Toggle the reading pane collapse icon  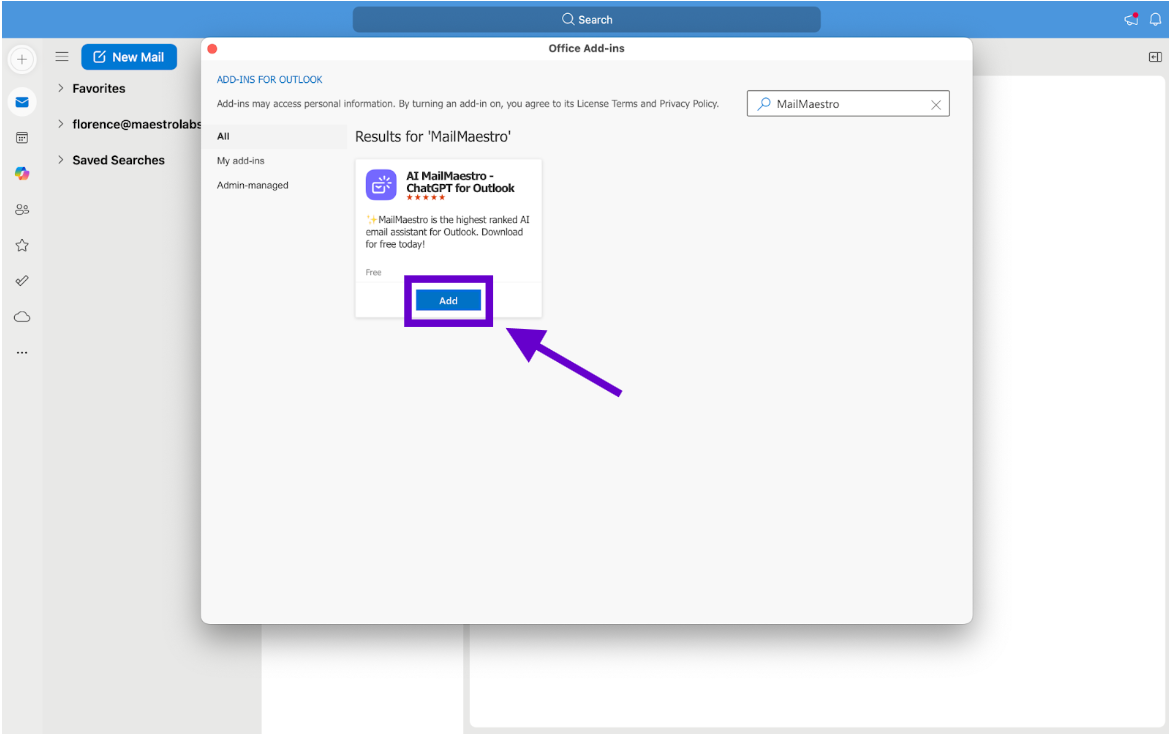click(x=1155, y=57)
